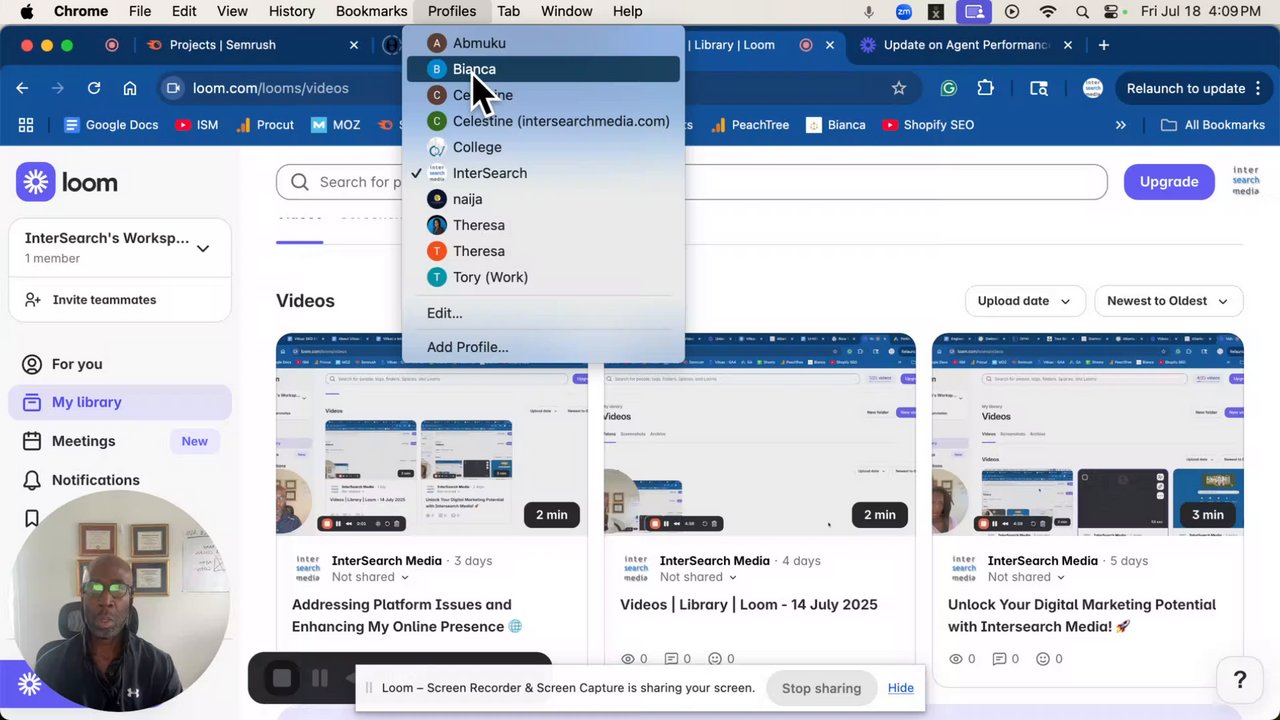
Task: Open the Chrome apps grid icon
Action: pyautogui.click(x=26, y=125)
